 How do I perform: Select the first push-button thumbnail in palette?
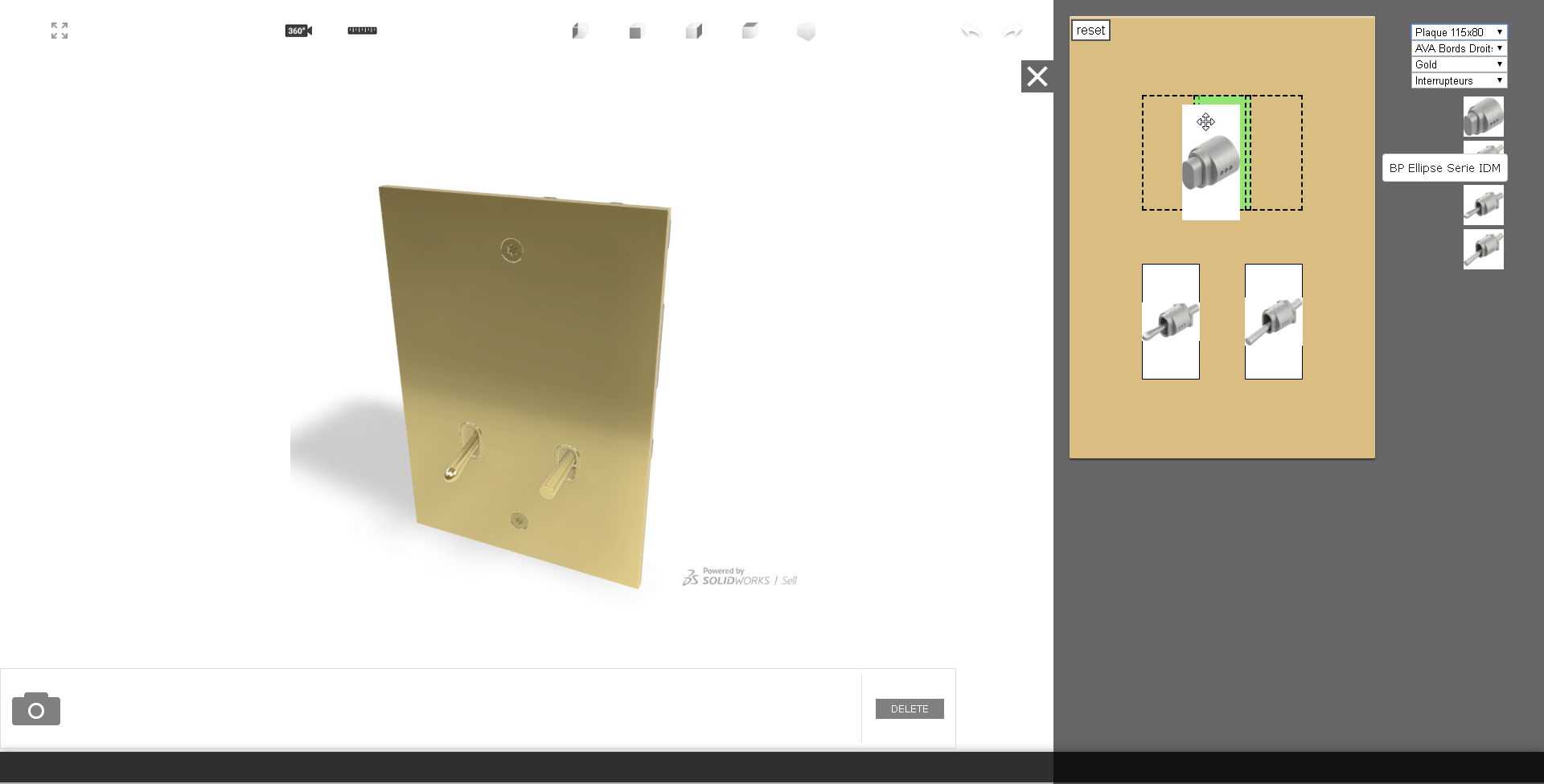coord(1484,117)
